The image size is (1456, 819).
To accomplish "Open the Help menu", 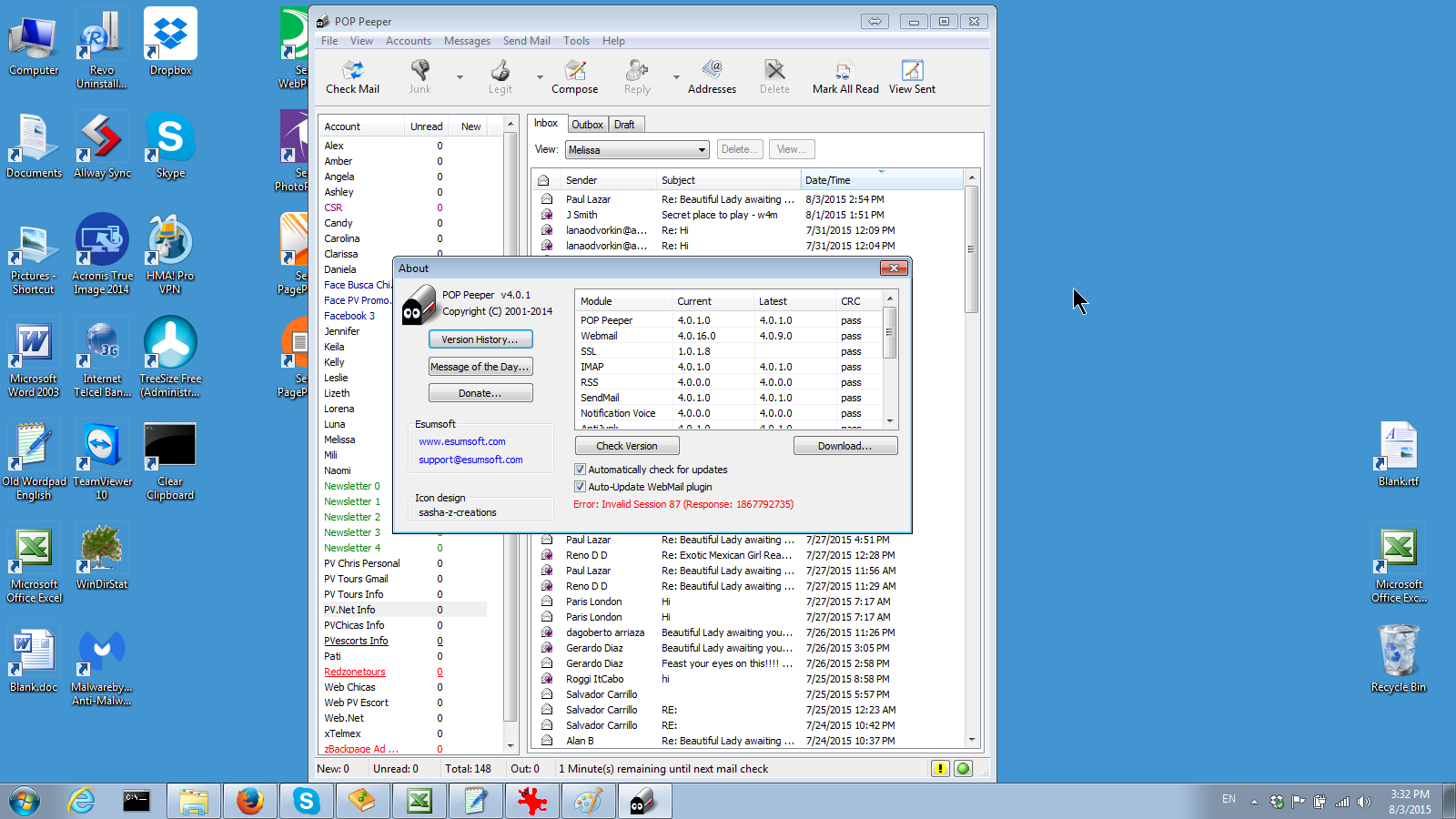I will pyautogui.click(x=613, y=41).
